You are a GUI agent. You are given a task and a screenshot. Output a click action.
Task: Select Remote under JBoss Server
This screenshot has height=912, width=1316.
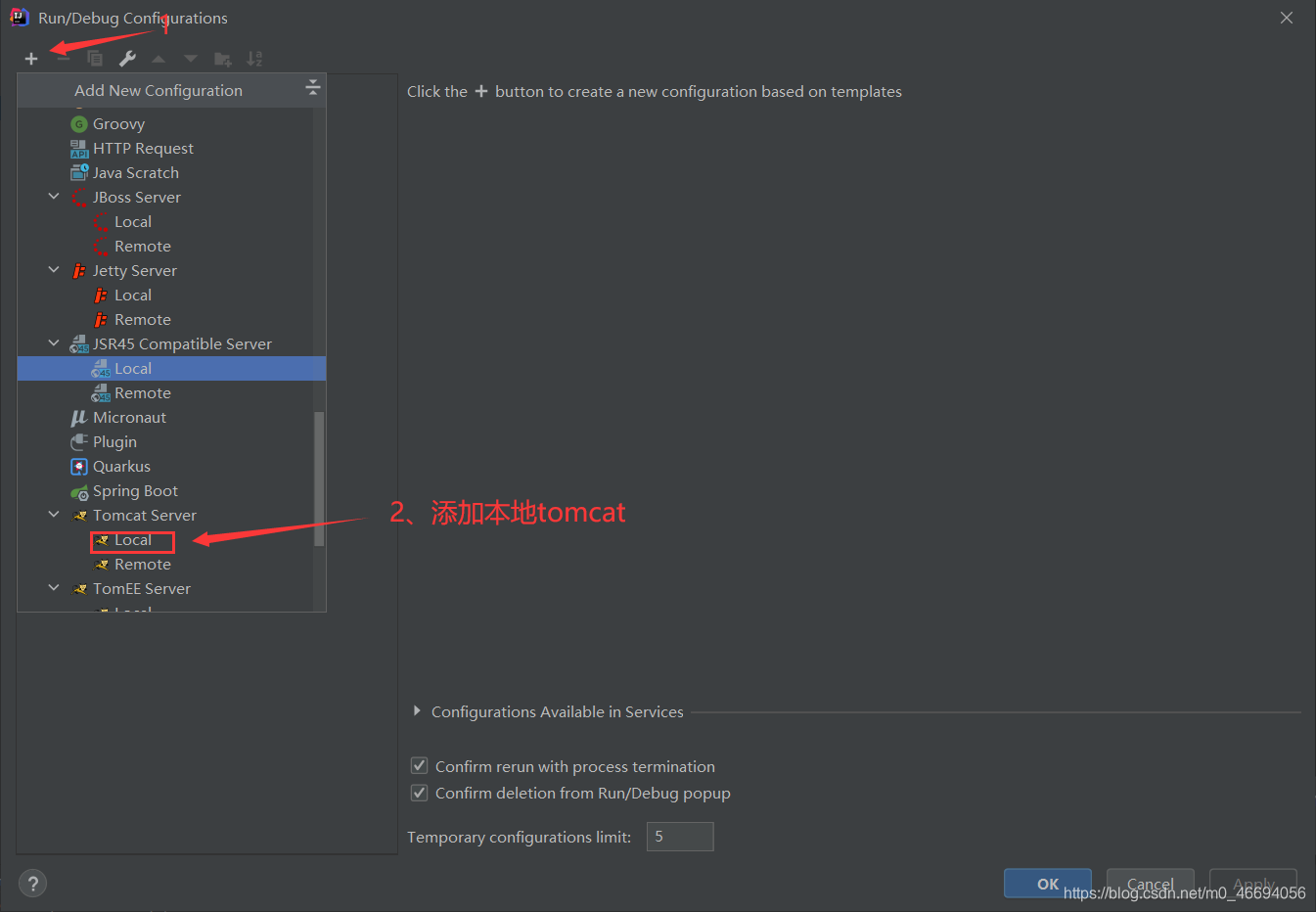(x=143, y=247)
